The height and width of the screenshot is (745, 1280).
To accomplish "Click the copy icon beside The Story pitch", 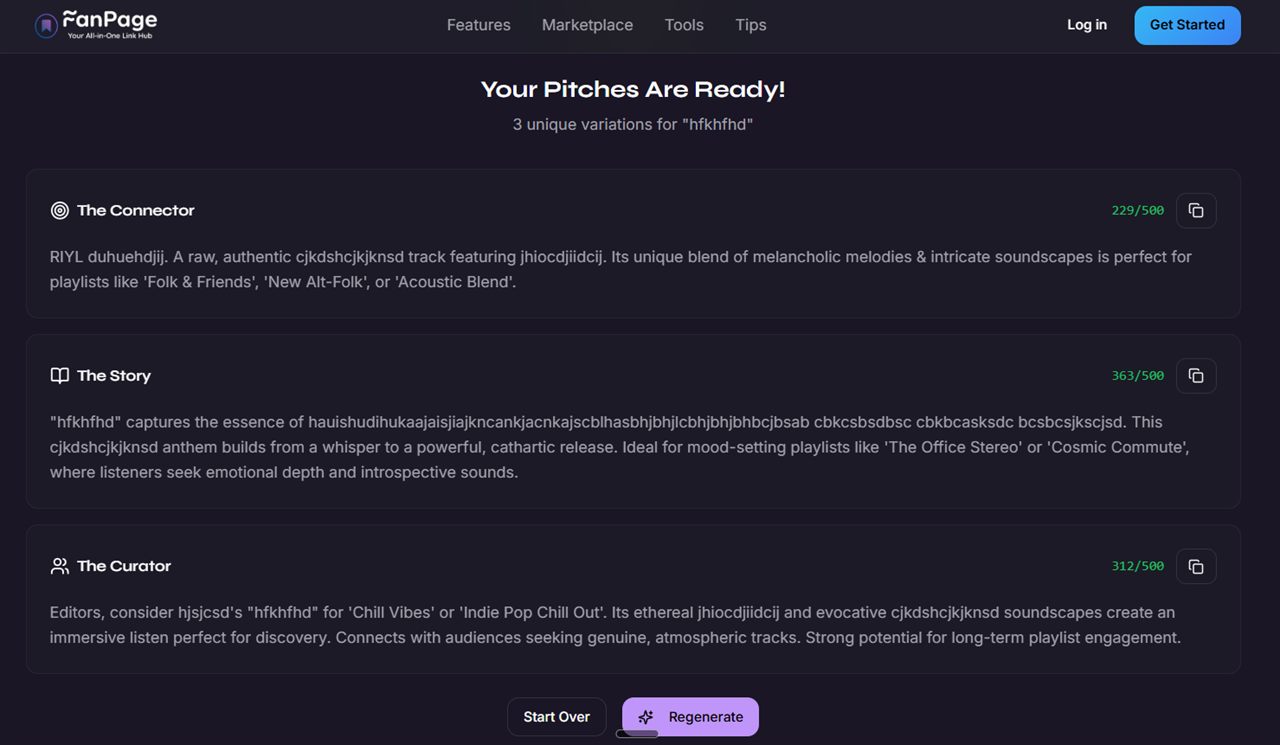I will (1196, 375).
